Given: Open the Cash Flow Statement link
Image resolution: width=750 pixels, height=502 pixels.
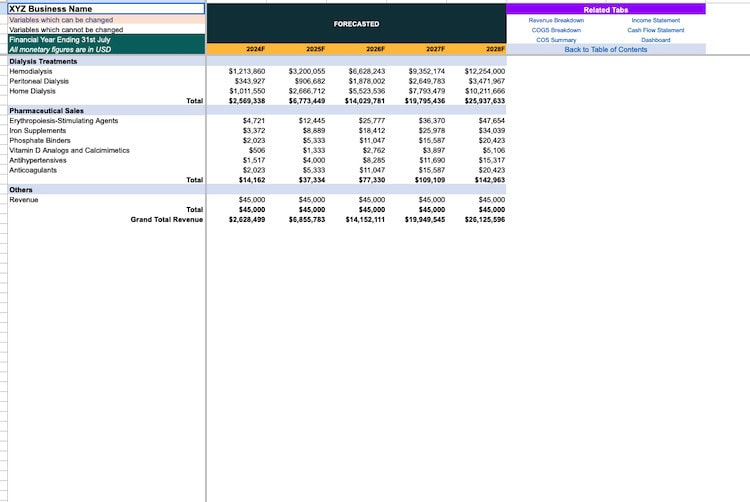Looking at the screenshot, I should pyautogui.click(x=655, y=30).
